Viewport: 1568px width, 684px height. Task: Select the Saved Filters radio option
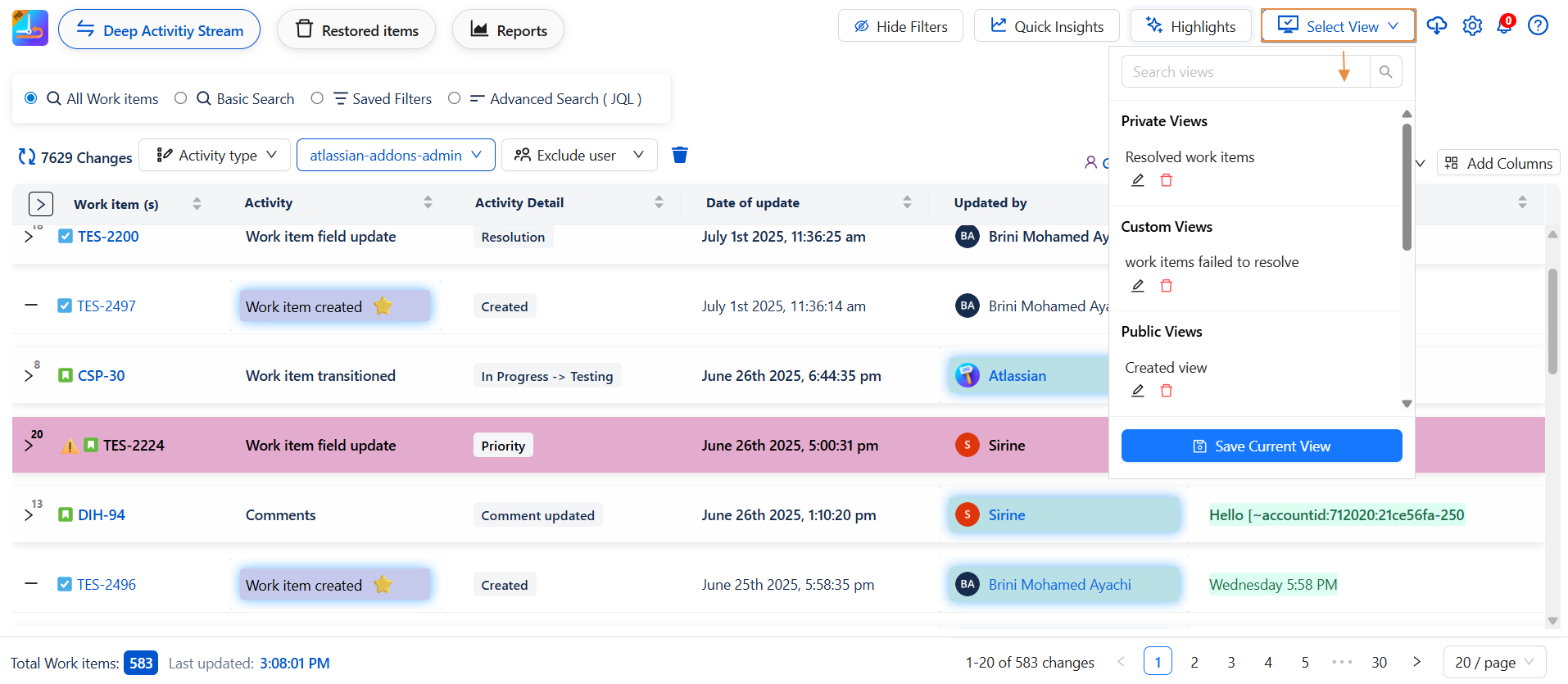(x=317, y=98)
